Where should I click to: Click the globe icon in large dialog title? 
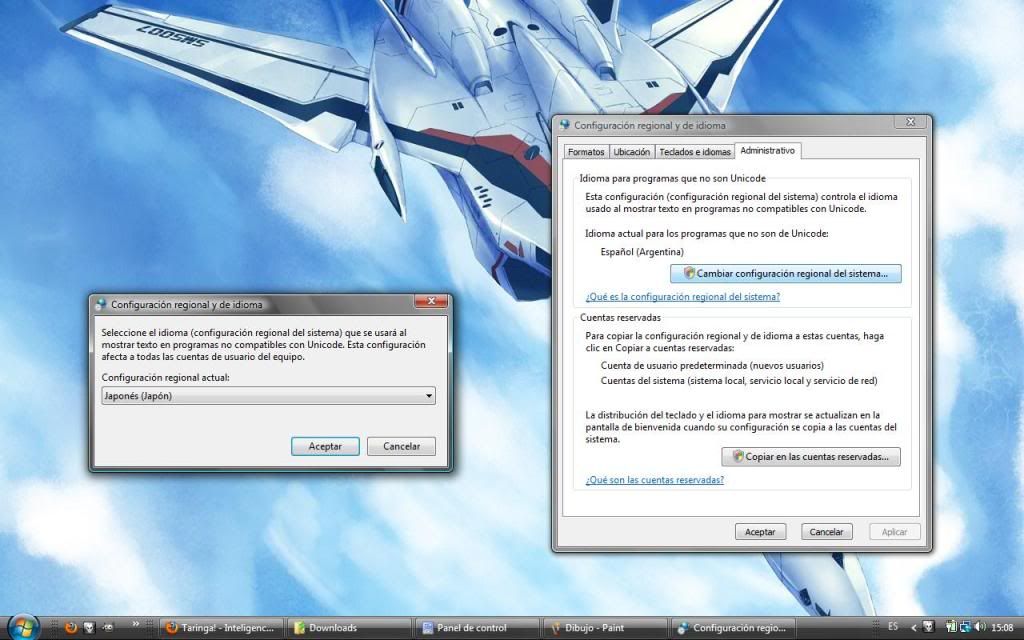point(565,125)
